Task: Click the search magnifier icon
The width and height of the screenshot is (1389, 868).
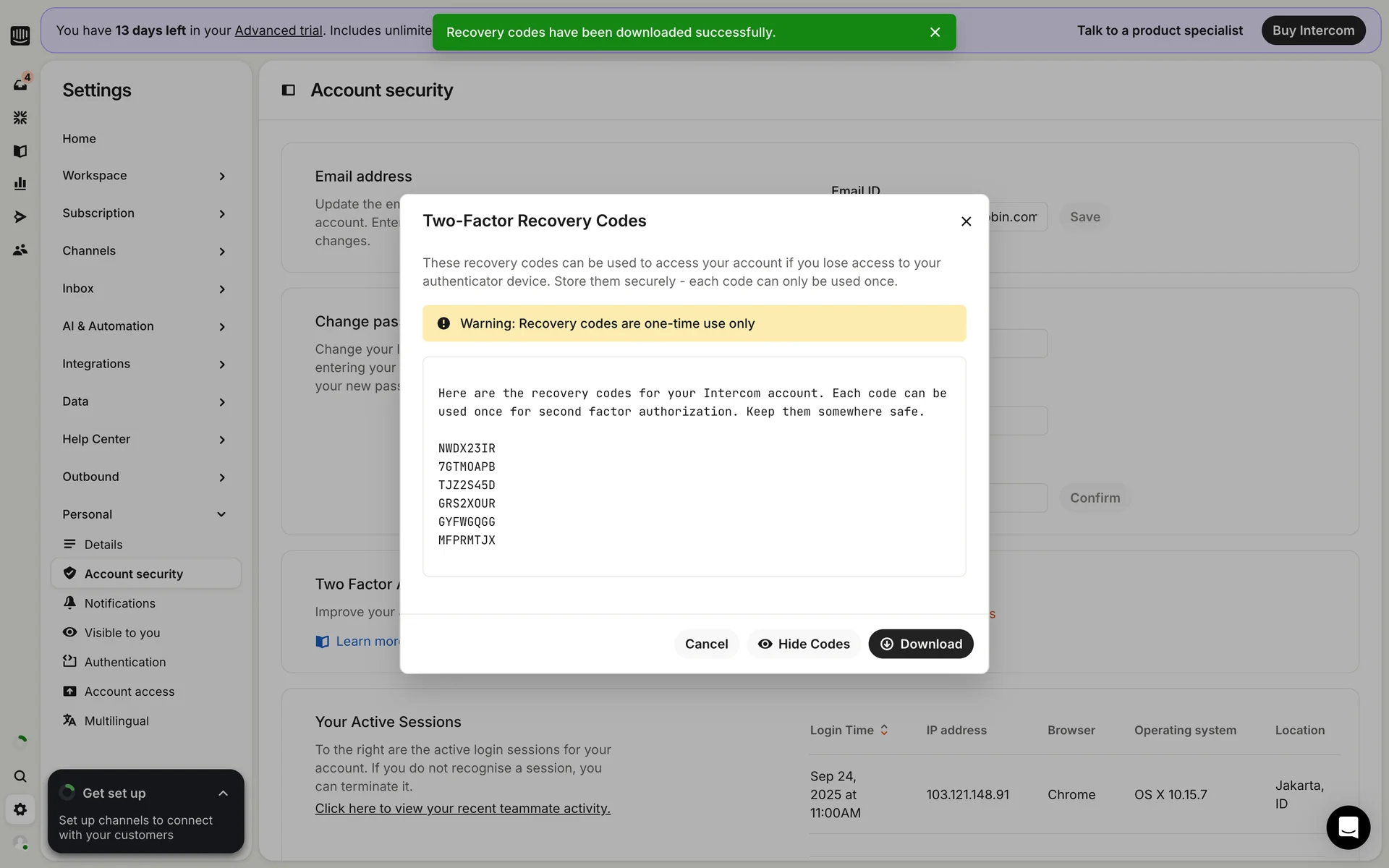Action: pyautogui.click(x=20, y=776)
